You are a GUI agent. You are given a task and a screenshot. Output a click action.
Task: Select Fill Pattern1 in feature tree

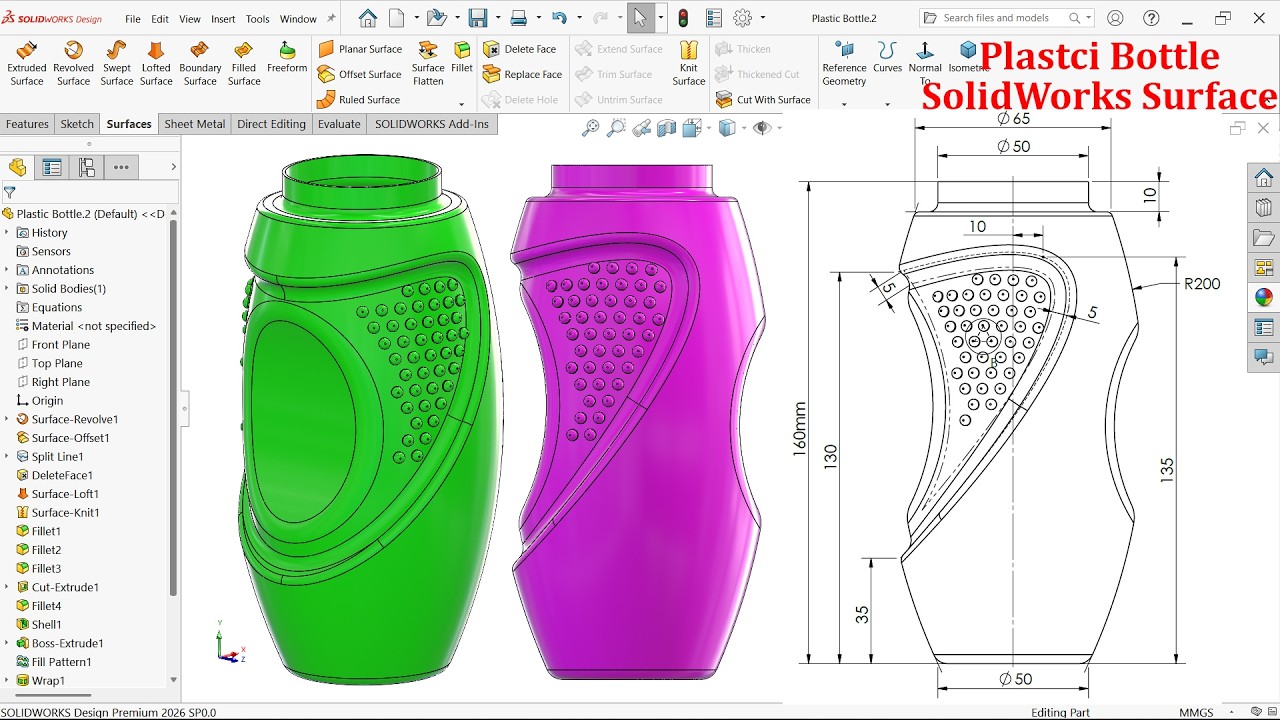click(53, 662)
